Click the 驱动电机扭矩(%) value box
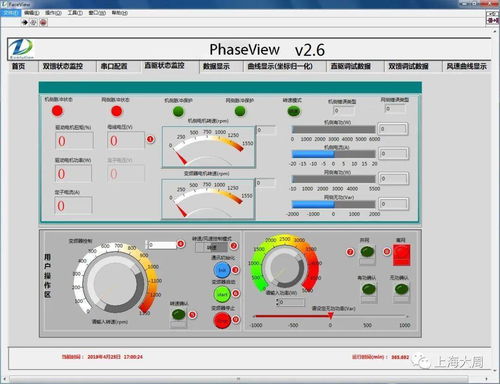Viewport: 500px width, 384px height. 74,140
